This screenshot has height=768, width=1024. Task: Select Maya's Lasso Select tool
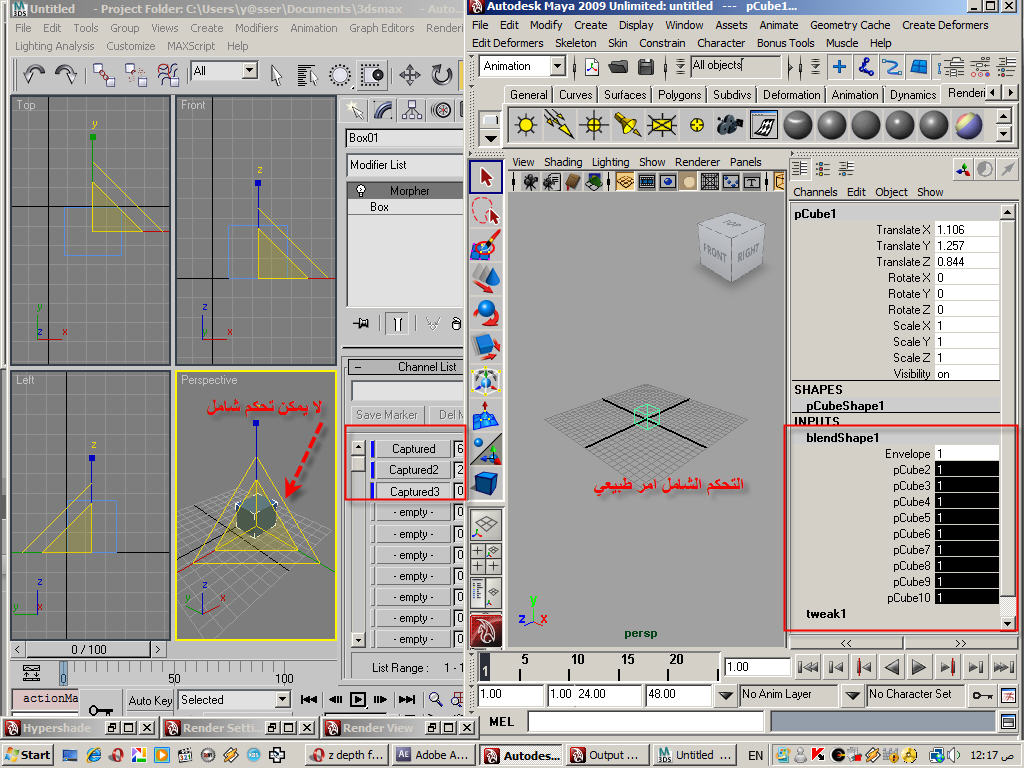tap(486, 212)
